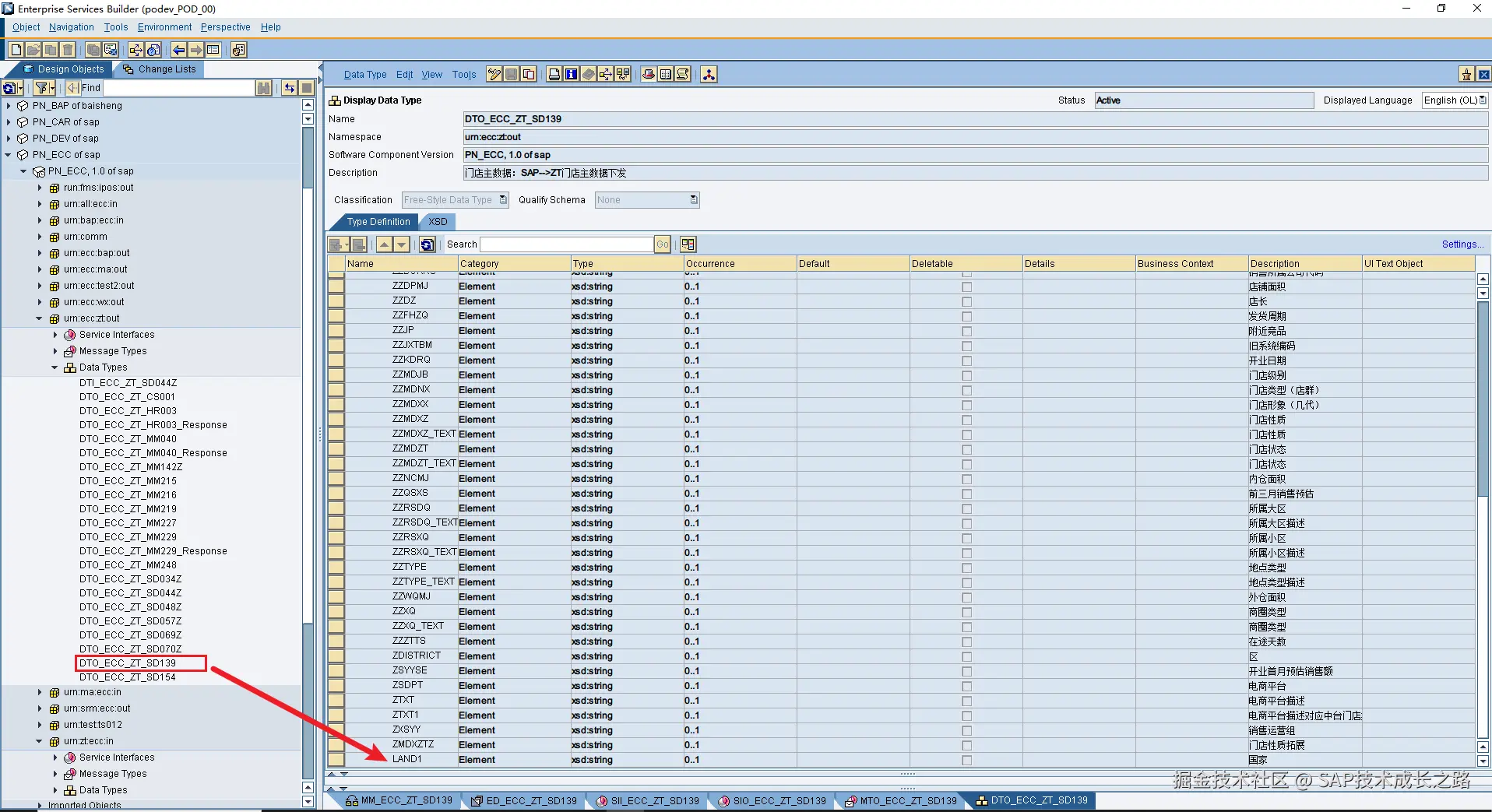
Task: Click the Go search button
Action: click(x=663, y=244)
